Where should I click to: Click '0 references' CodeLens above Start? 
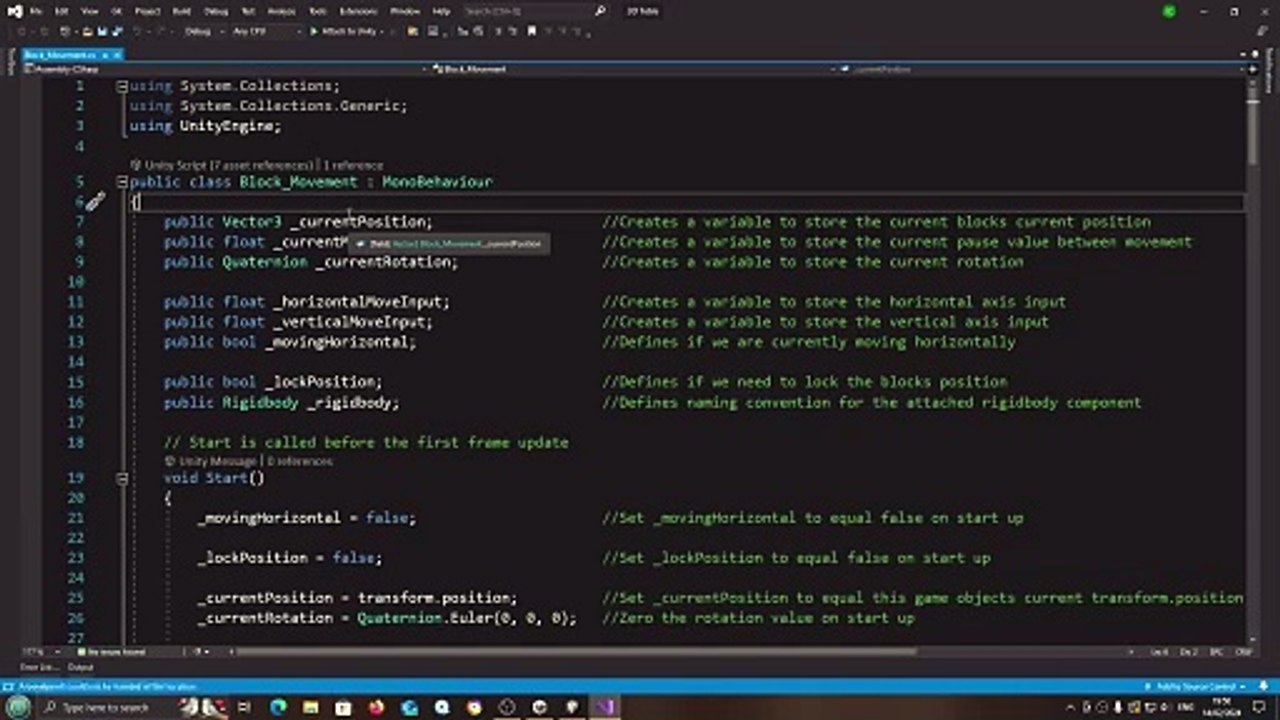tap(300, 461)
